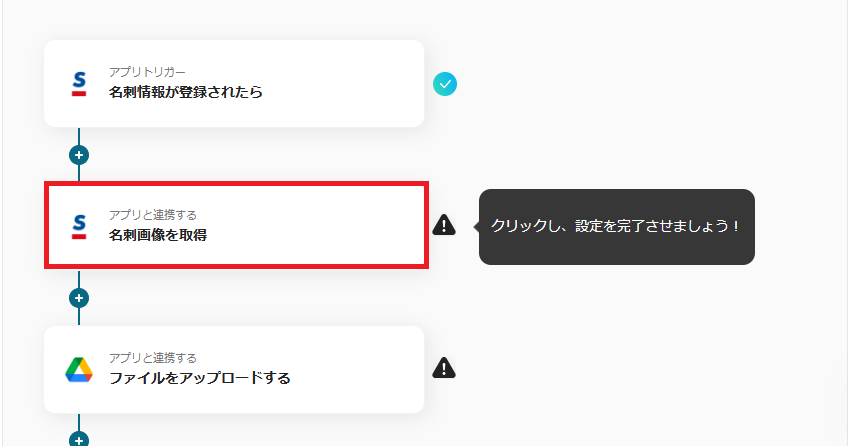The width and height of the screenshot is (848, 446).
Task: Click アプリと連携する label above ファイルをアップロードする
Action: point(152,358)
